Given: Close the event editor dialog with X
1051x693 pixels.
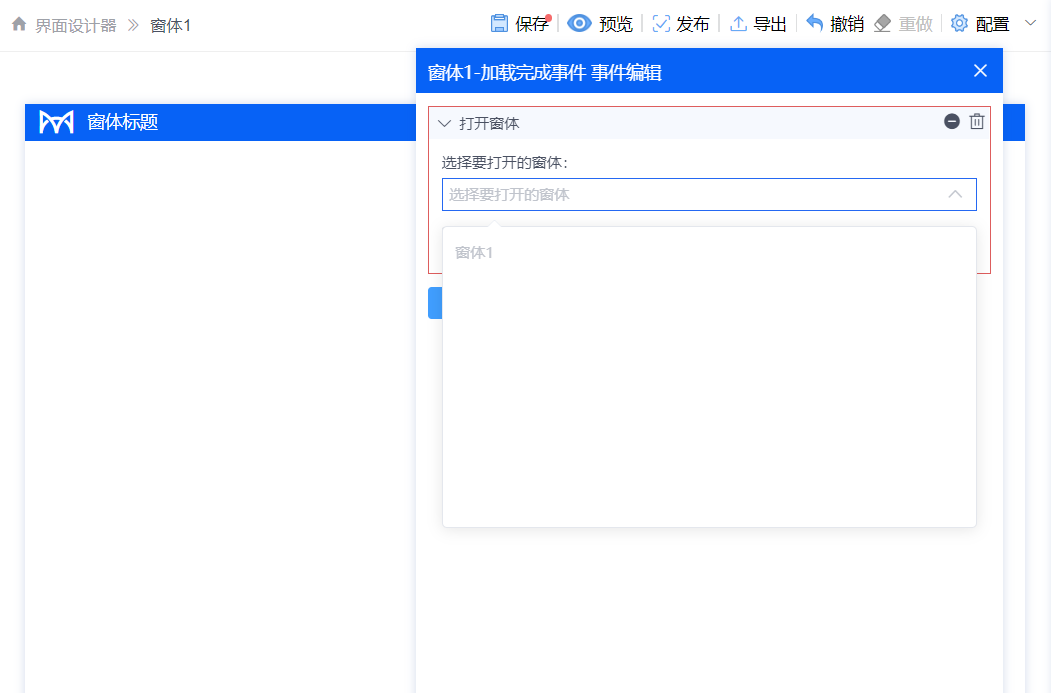Looking at the screenshot, I should click(979, 70).
